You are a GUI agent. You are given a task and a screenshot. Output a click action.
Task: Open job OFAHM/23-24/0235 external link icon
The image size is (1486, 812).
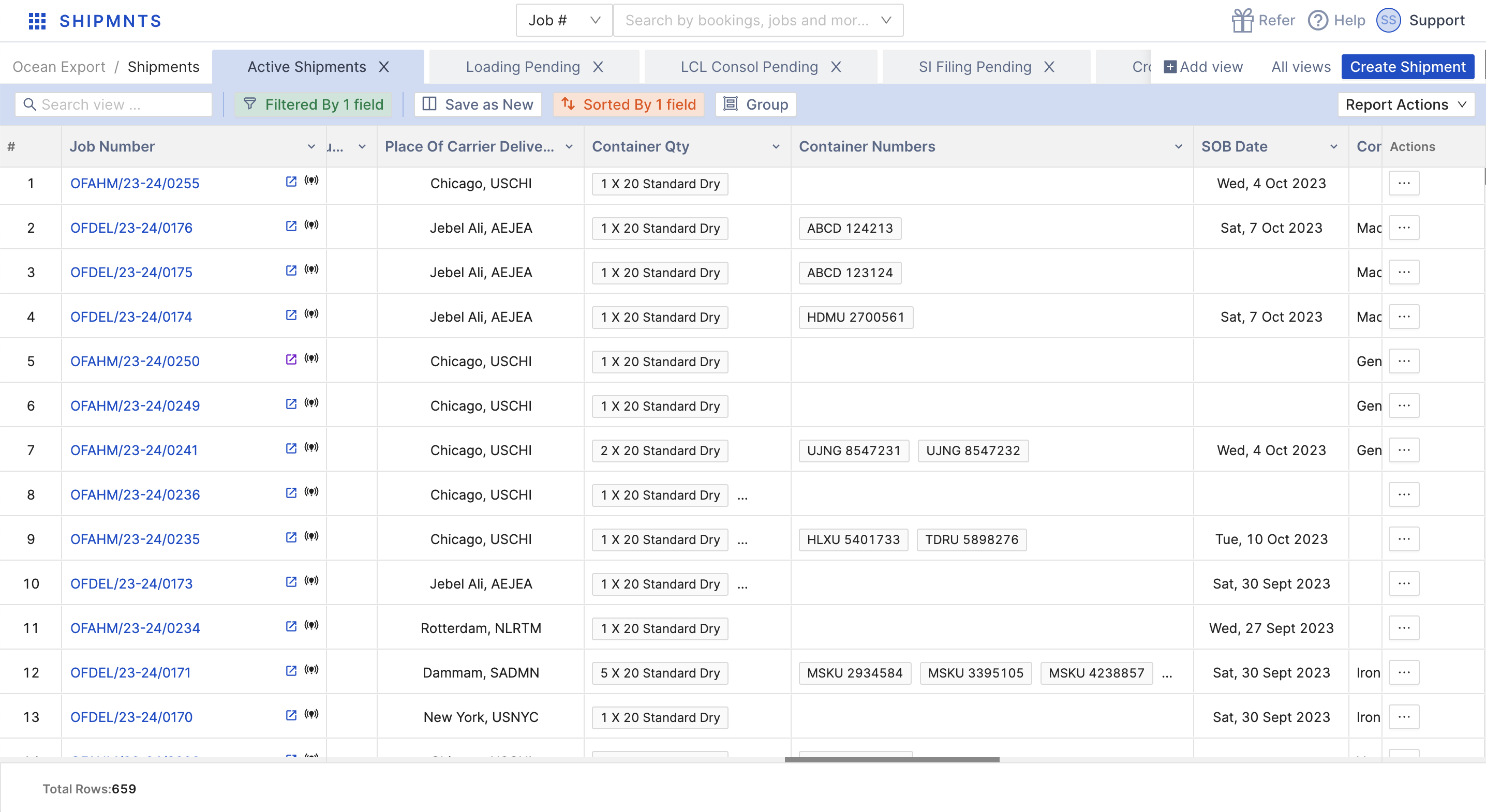291,537
